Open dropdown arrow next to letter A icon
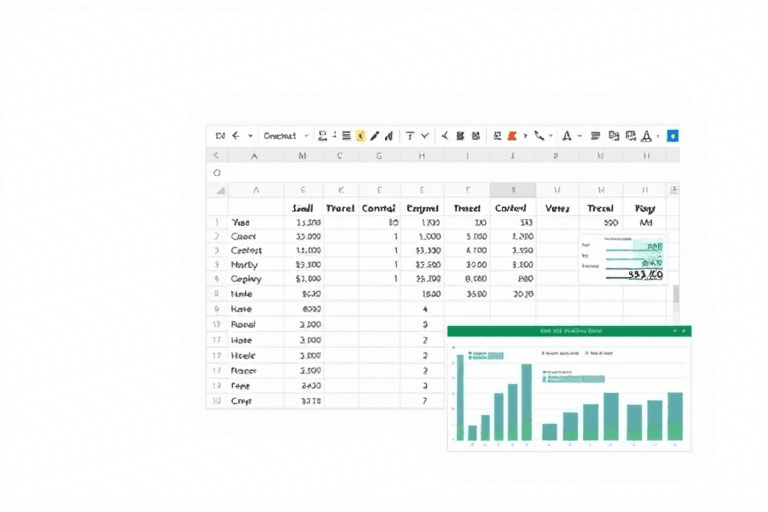This screenshot has height=512, width=768. [579, 136]
